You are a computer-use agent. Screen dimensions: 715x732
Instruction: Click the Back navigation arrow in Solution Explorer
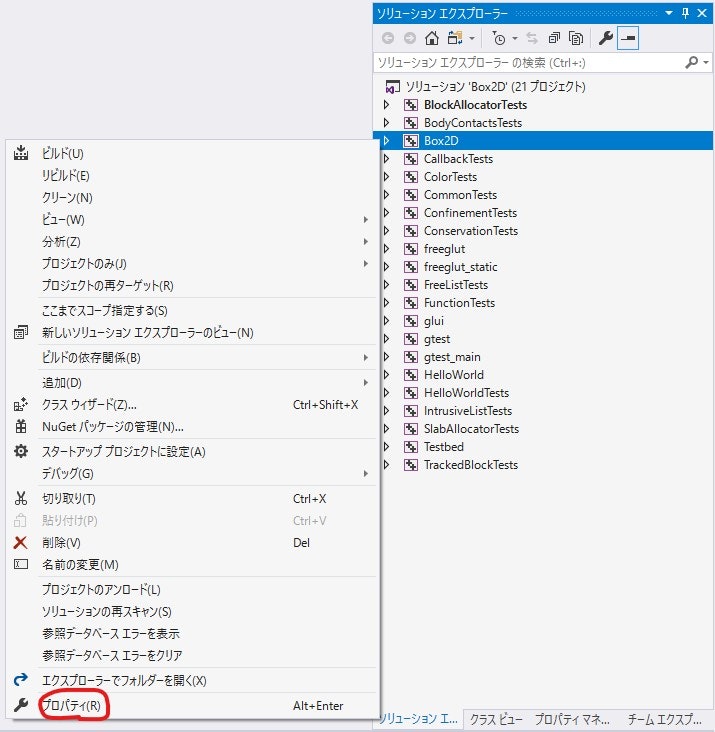(388, 38)
